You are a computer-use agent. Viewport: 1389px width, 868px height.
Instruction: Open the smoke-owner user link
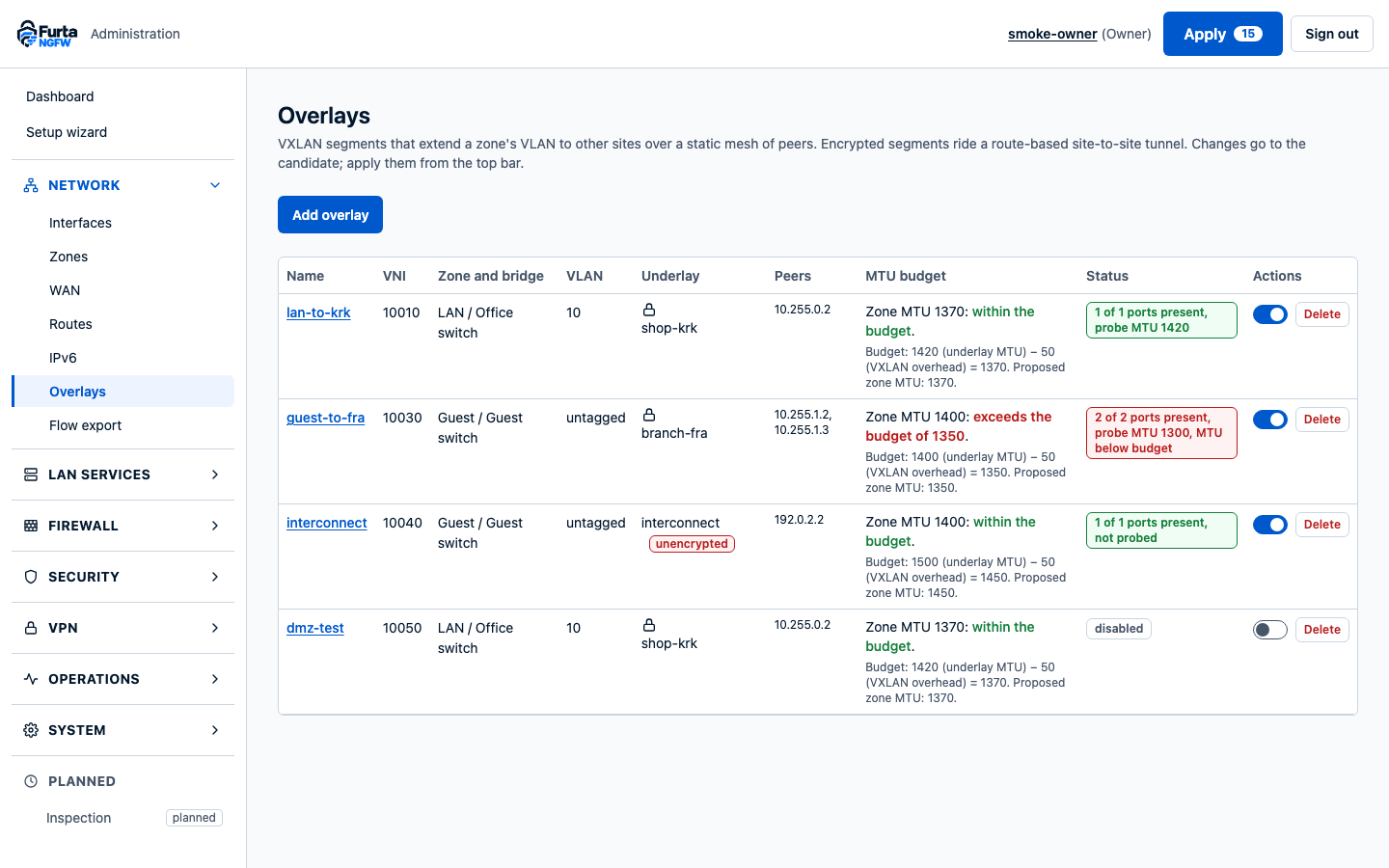[1052, 34]
